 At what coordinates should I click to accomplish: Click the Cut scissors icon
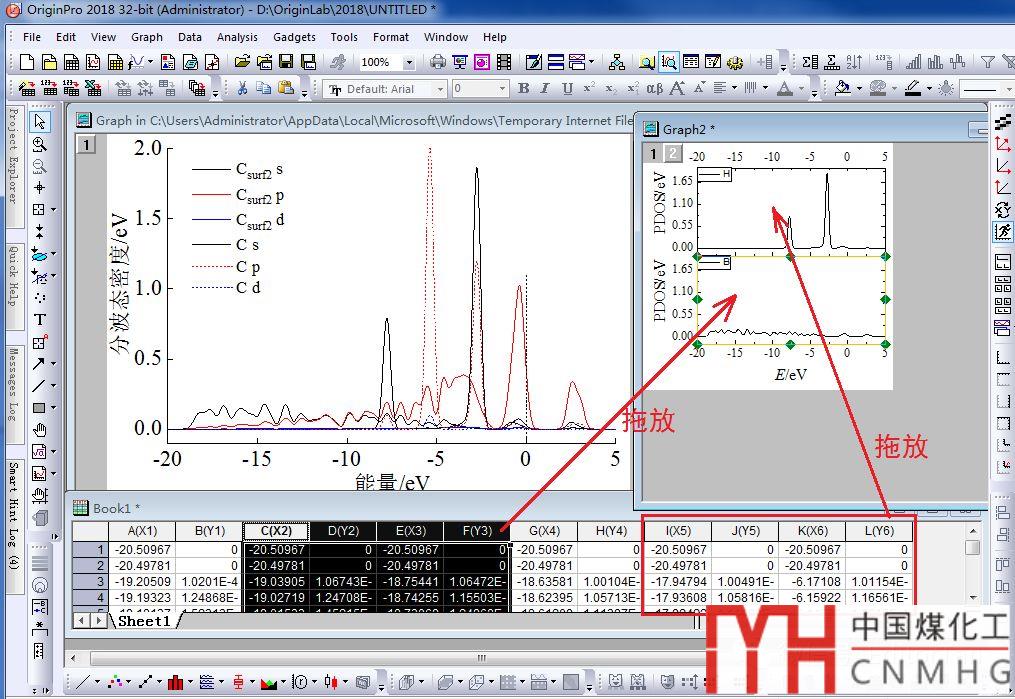pyautogui.click(x=241, y=88)
